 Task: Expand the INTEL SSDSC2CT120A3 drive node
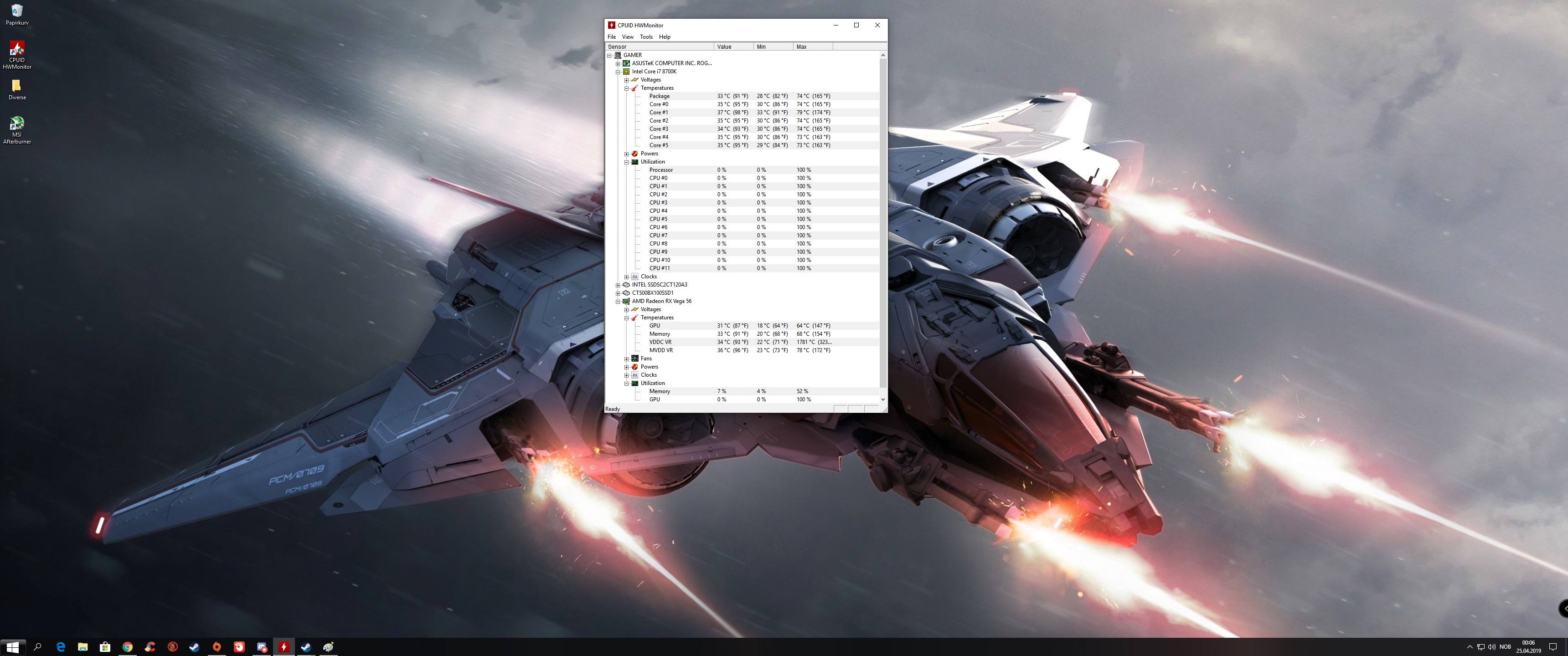[618, 285]
